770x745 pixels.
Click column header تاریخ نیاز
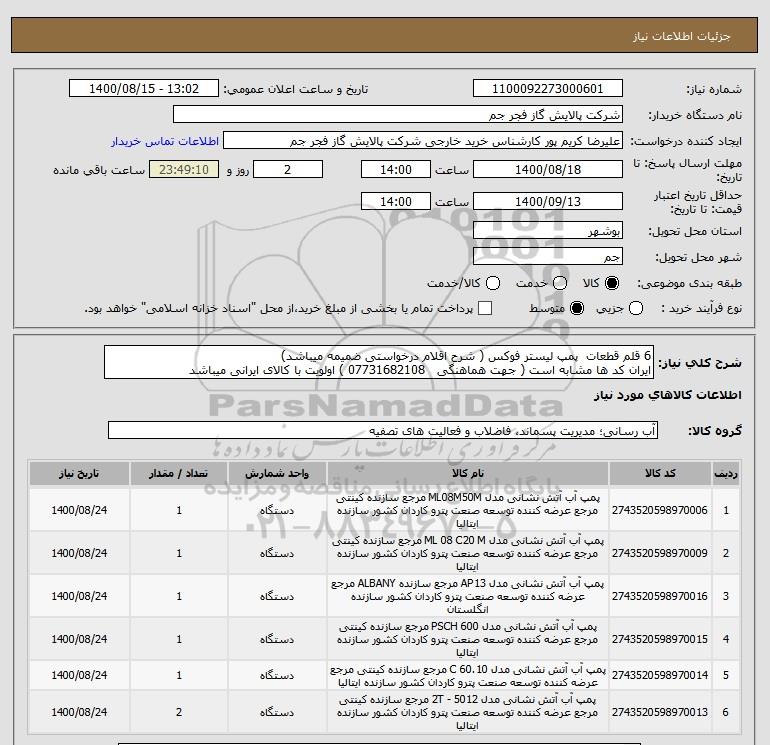click(79, 473)
